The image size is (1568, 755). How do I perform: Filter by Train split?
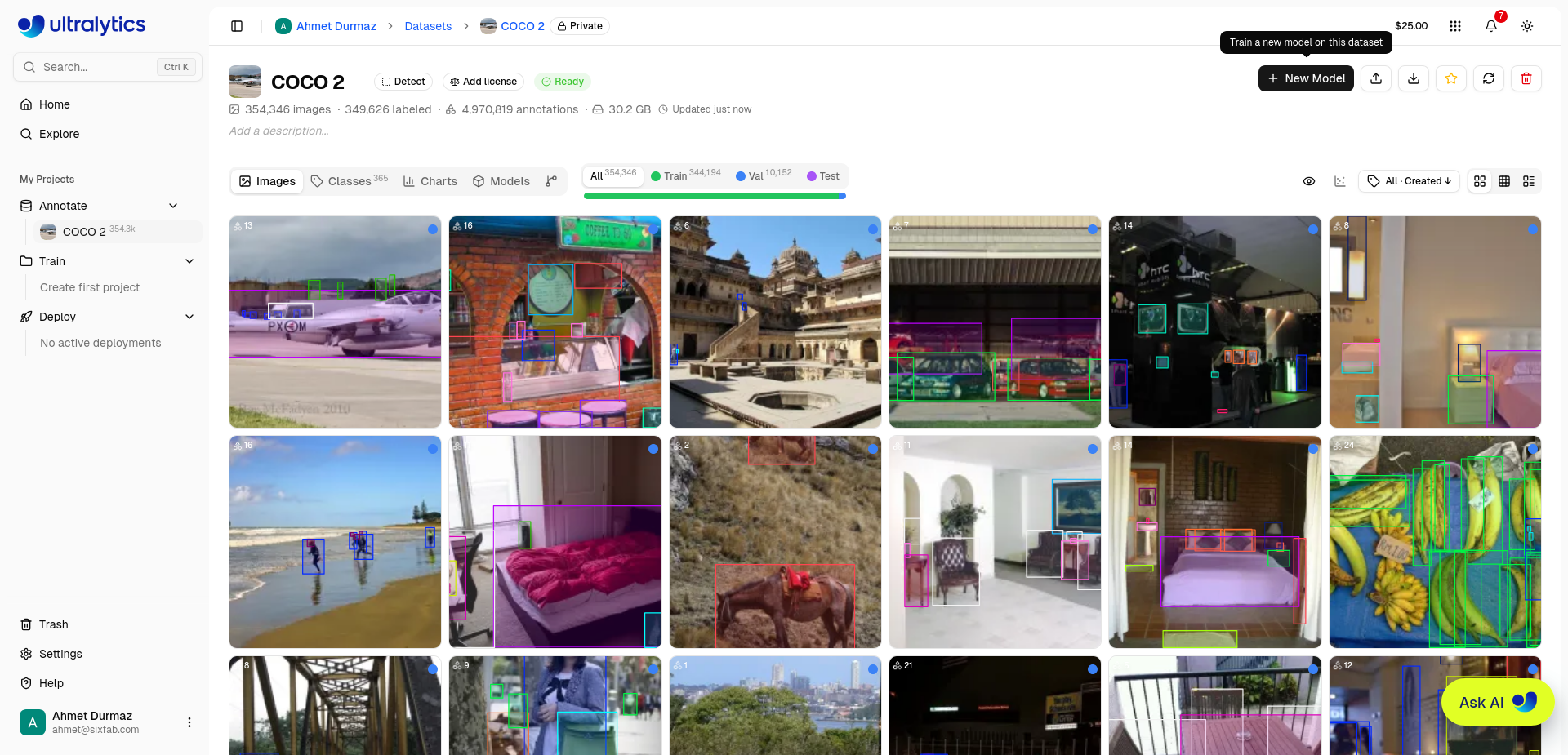686,175
